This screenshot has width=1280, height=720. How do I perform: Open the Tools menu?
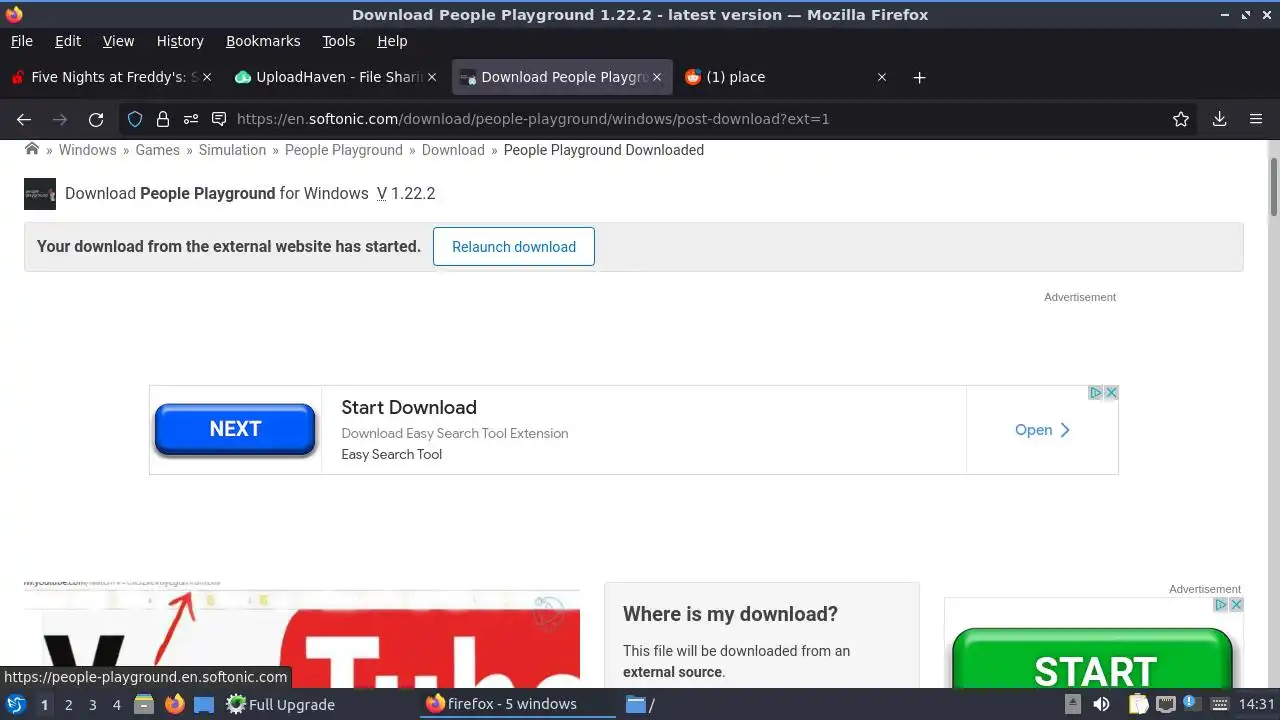point(339,41)
